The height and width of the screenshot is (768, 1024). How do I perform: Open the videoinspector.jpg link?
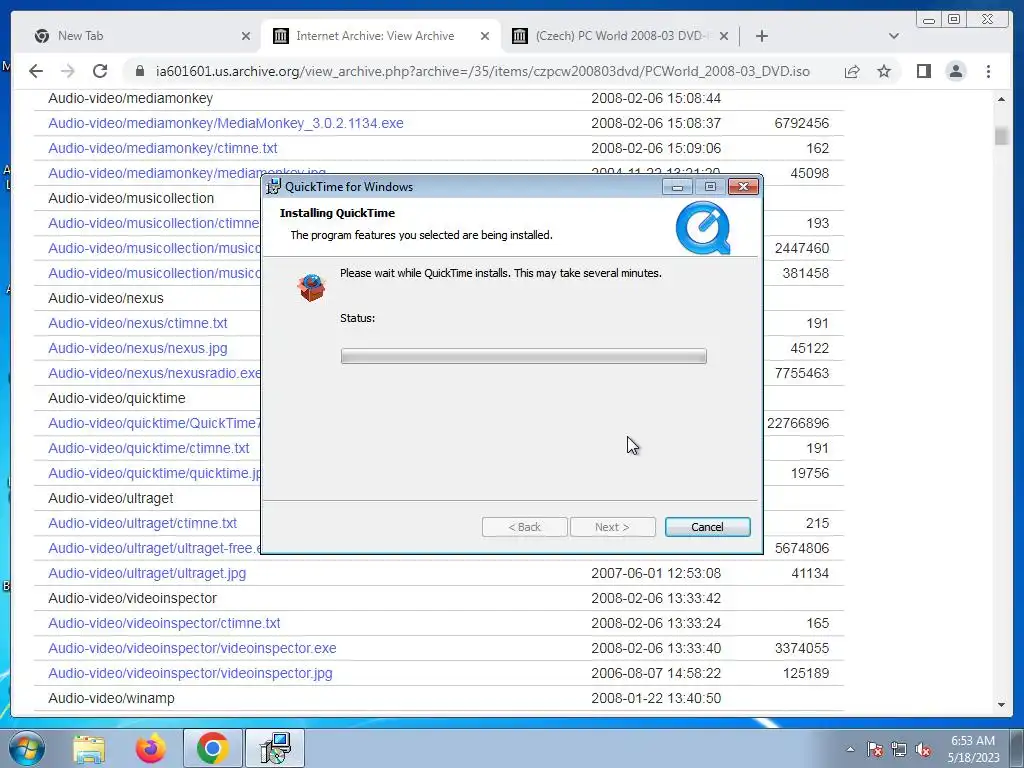[x=190, y=673]
